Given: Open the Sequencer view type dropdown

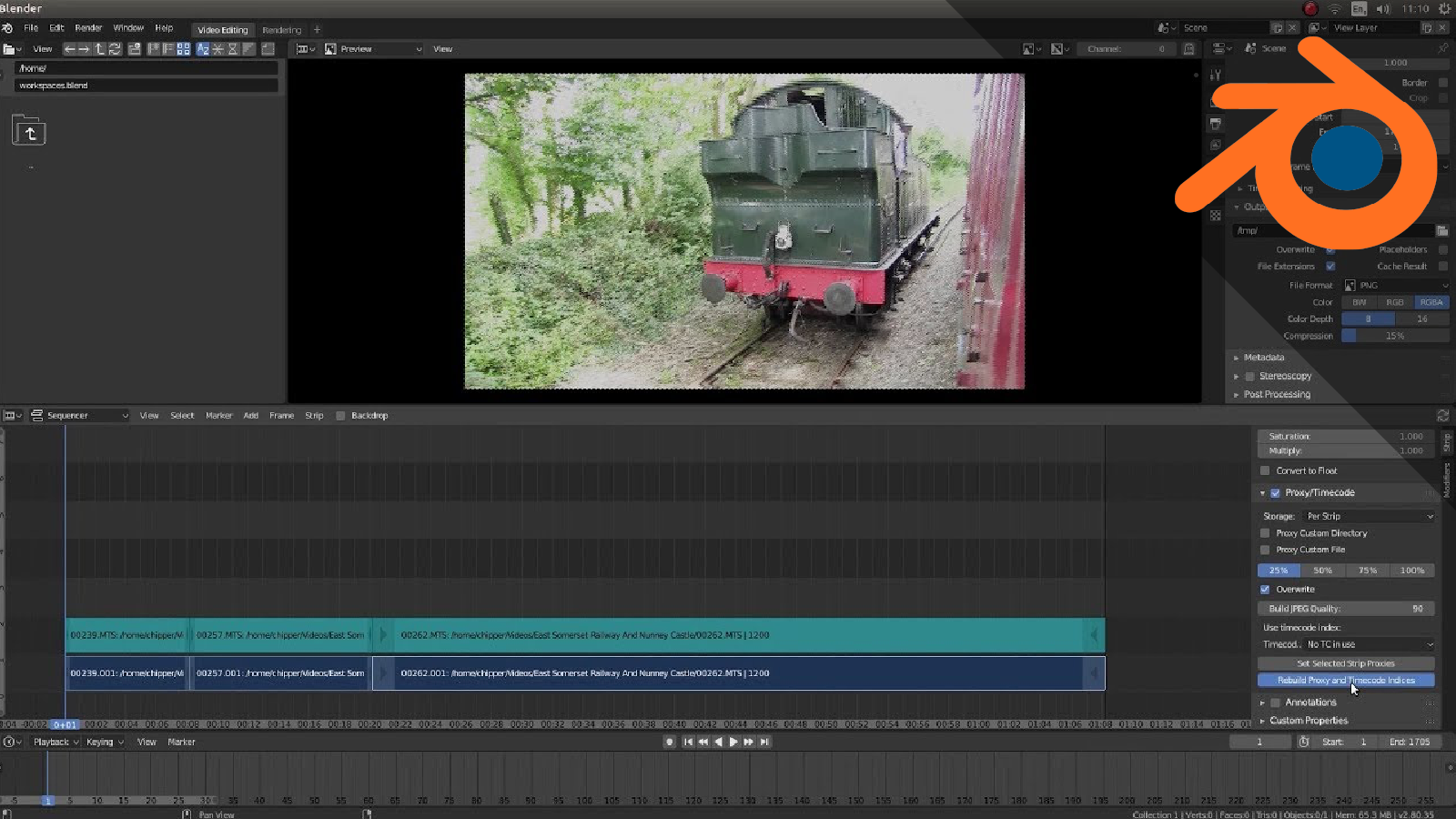Looking at the screenshot, I should tap(80, 416).
